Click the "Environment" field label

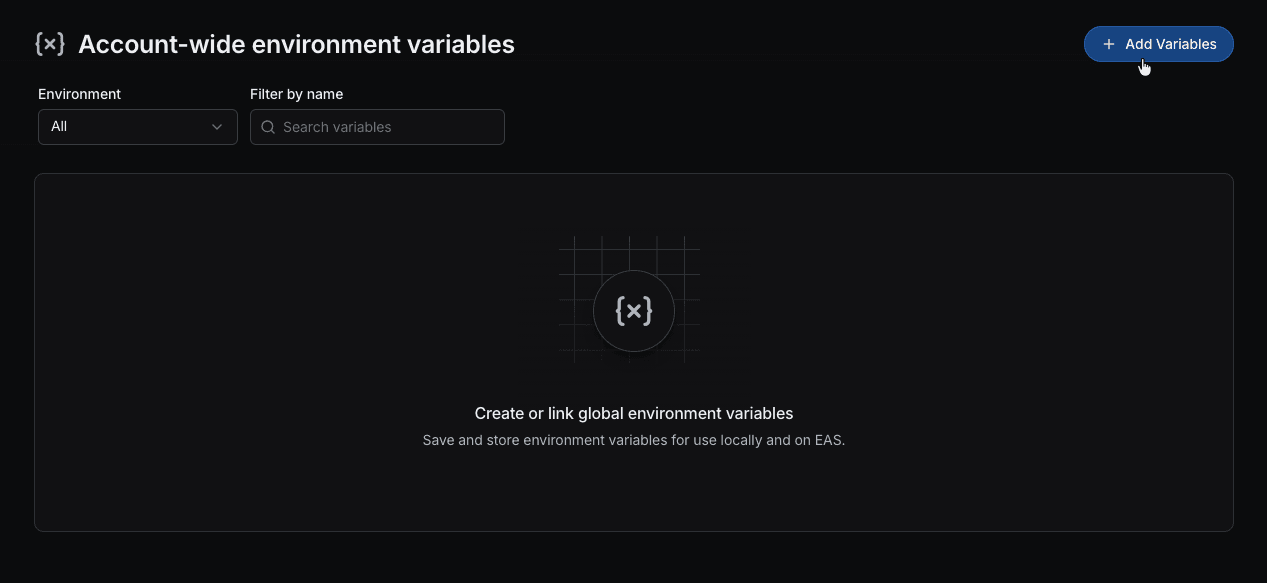click(79, 94)
